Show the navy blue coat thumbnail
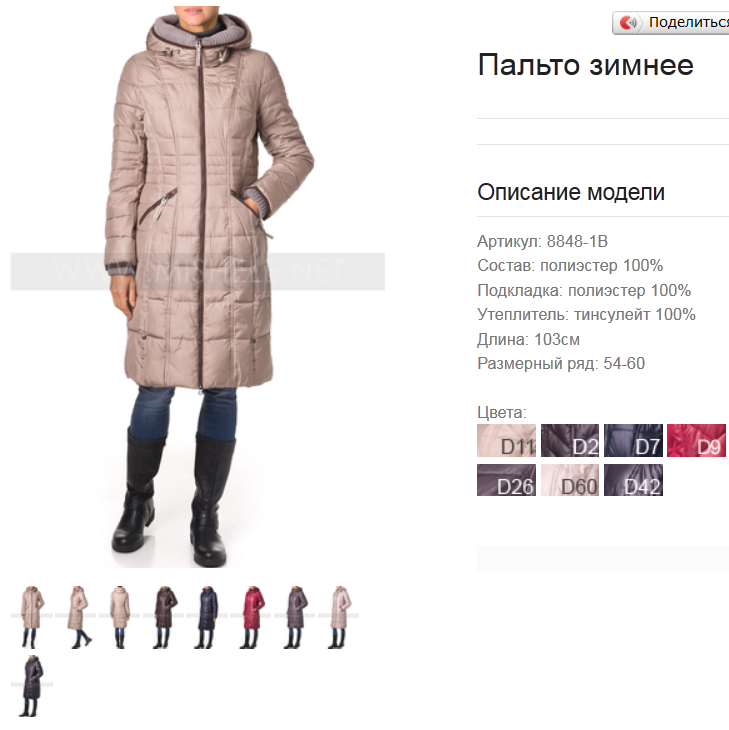Viewport: 729px width, 730px height. (x=207, y=617)
